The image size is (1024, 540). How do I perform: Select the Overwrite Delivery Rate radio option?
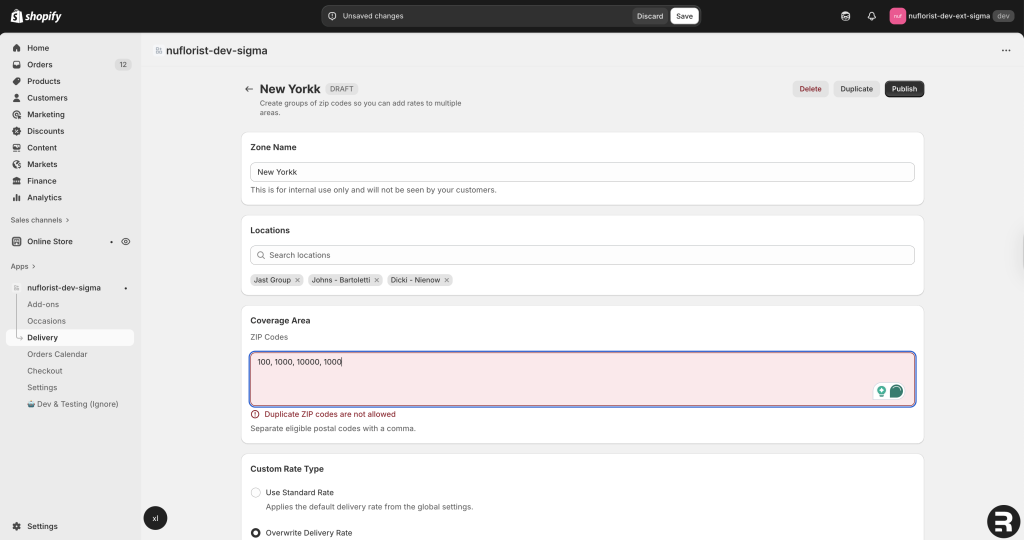(256, 533)
